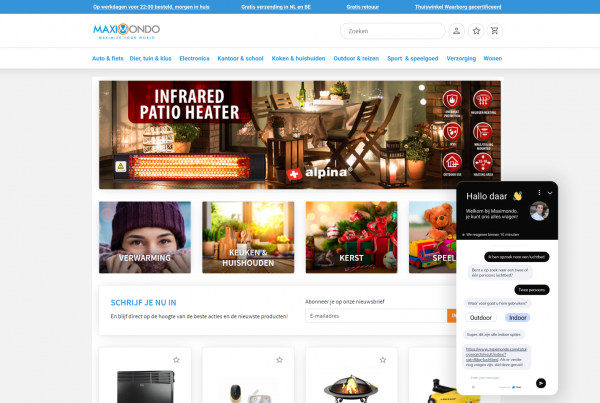Open the Kerst category tile
Image resolution: width=600 pixels, height=403 pixels.
[x=352, y=237]
